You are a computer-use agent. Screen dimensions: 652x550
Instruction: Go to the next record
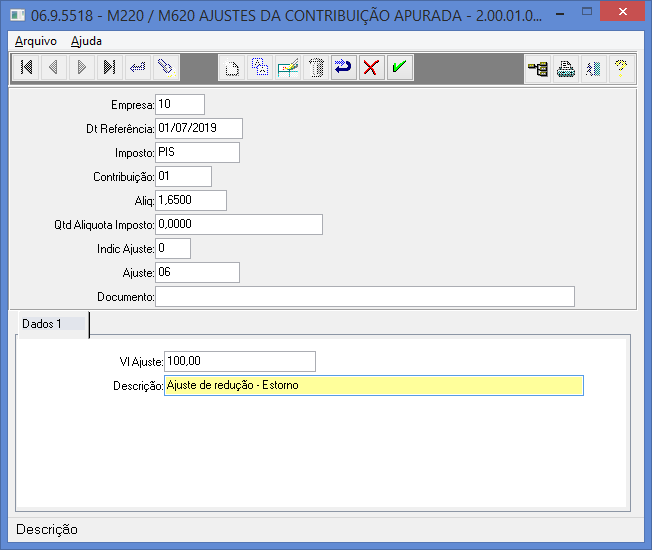pos(82,67)
